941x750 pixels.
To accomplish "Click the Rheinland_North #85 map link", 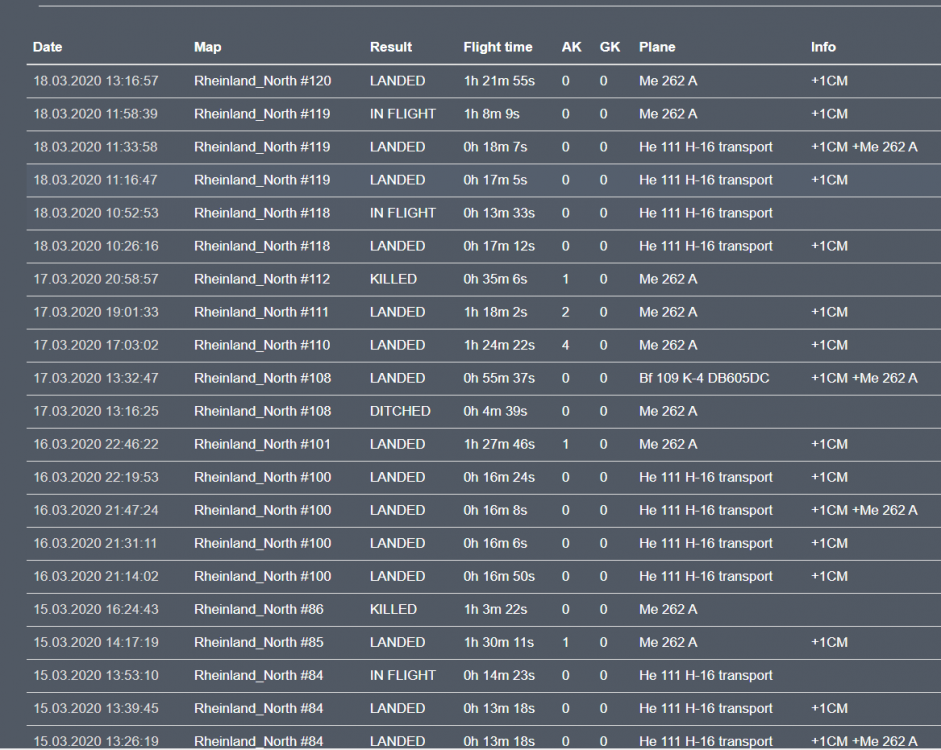I will point(258,642).
